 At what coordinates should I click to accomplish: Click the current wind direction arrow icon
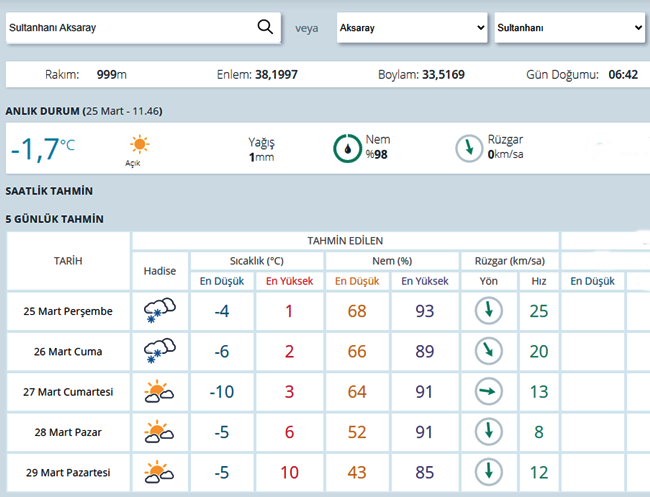468,148
